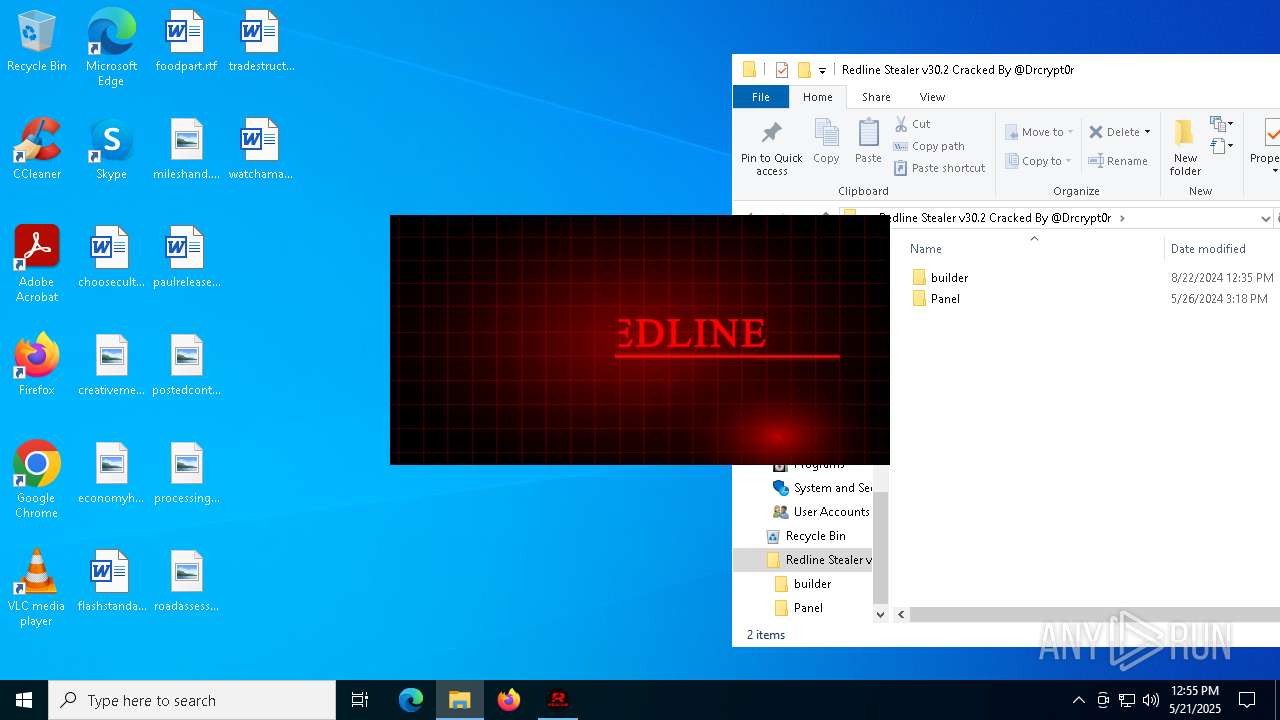Screen dimensions: 1280x720
Task: Open the Delete dropdown arrow
Action: (x=1147, y=132)
